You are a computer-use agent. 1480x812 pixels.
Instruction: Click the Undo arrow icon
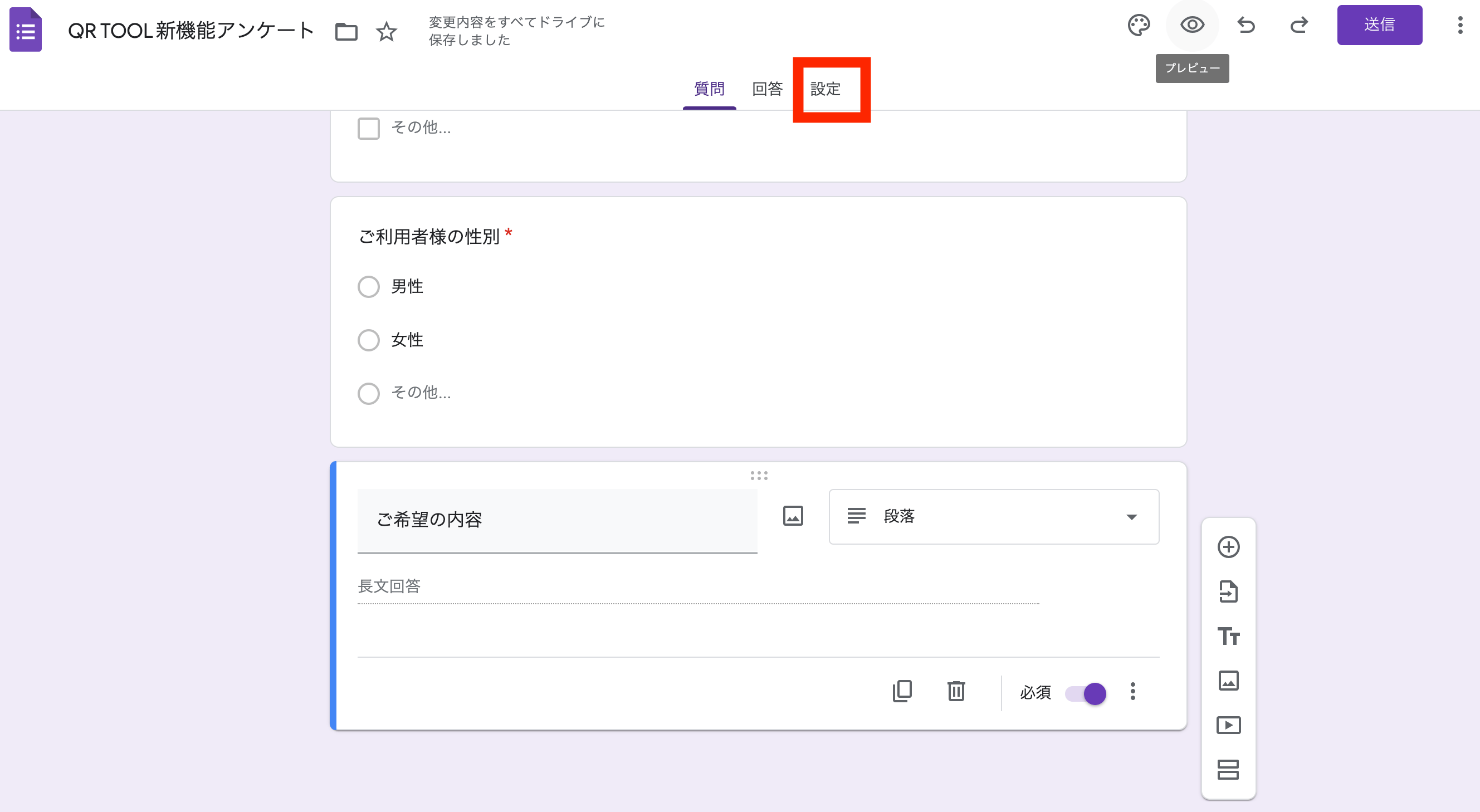click(1245, 25)
